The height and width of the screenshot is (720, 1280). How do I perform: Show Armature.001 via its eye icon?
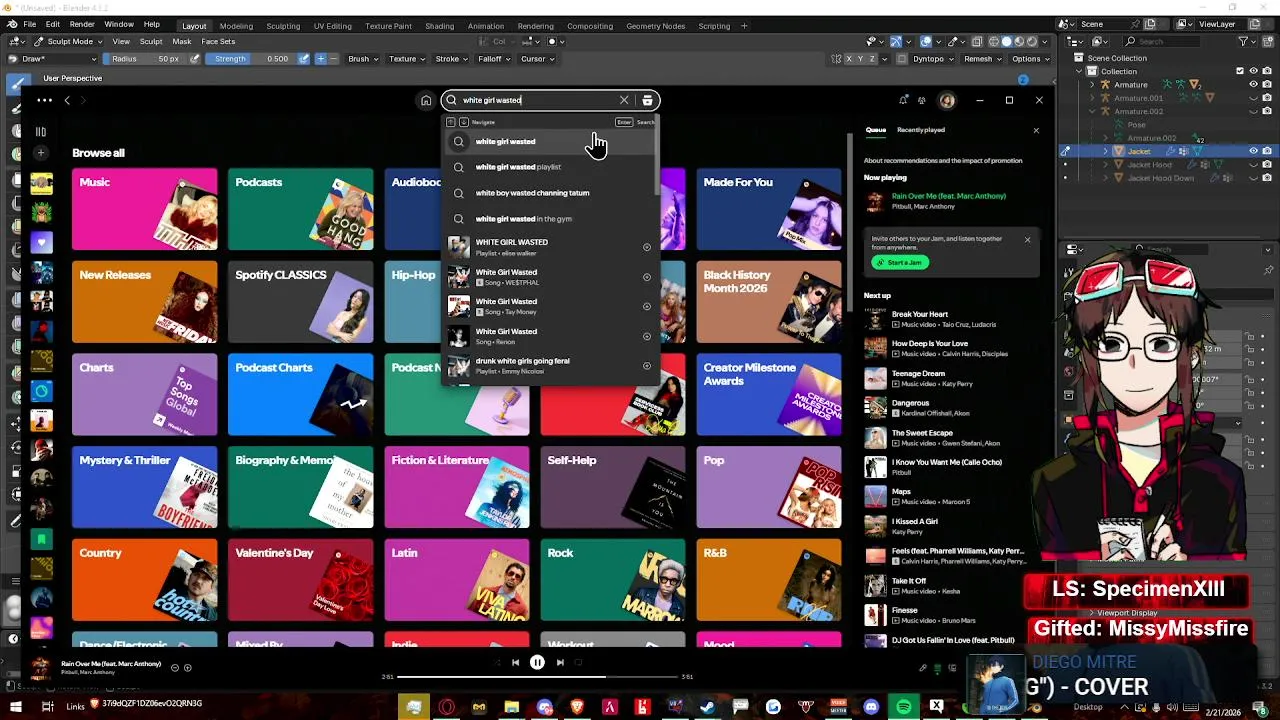point(1254,98)
